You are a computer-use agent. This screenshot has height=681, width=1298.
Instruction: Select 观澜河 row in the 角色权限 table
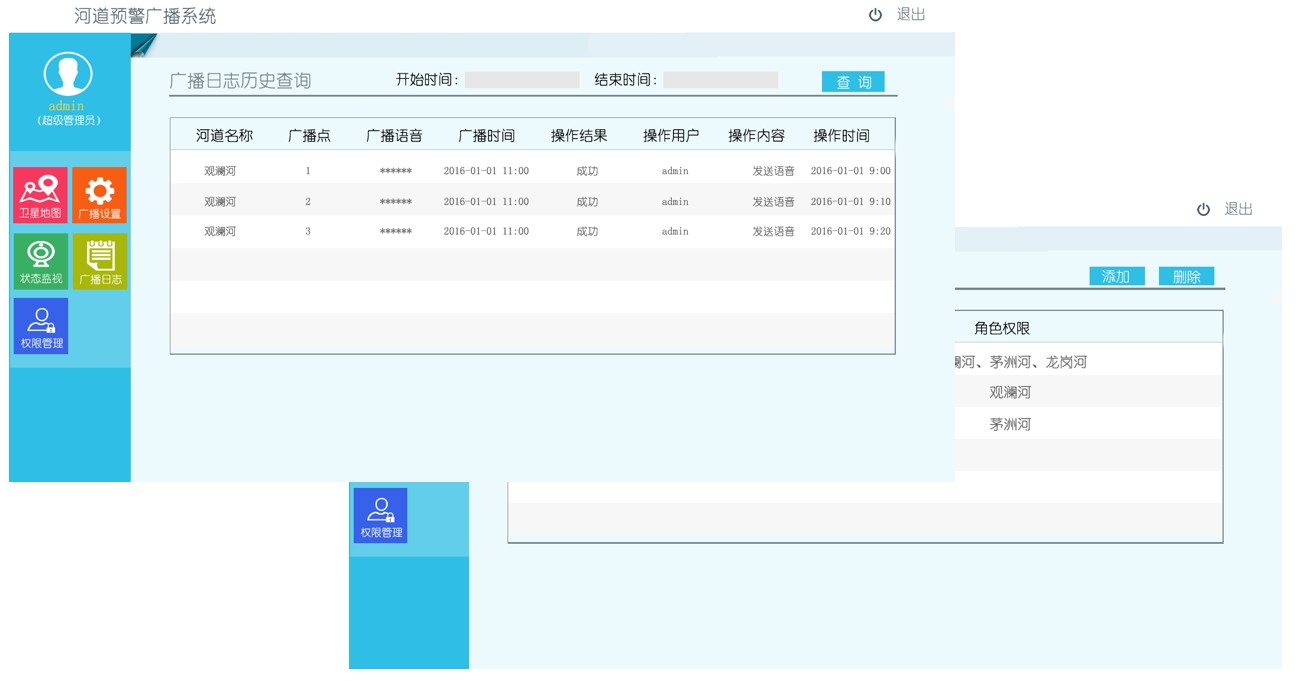1010,392
